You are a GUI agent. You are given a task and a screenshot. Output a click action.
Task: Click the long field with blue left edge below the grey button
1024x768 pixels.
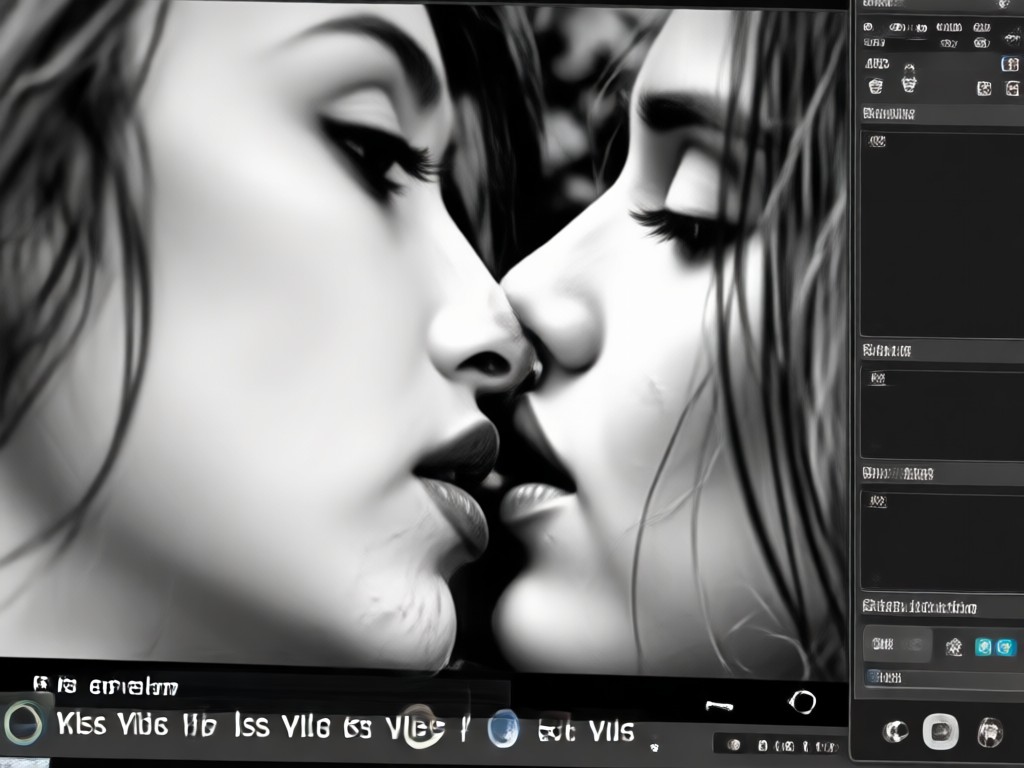(944, 677)
